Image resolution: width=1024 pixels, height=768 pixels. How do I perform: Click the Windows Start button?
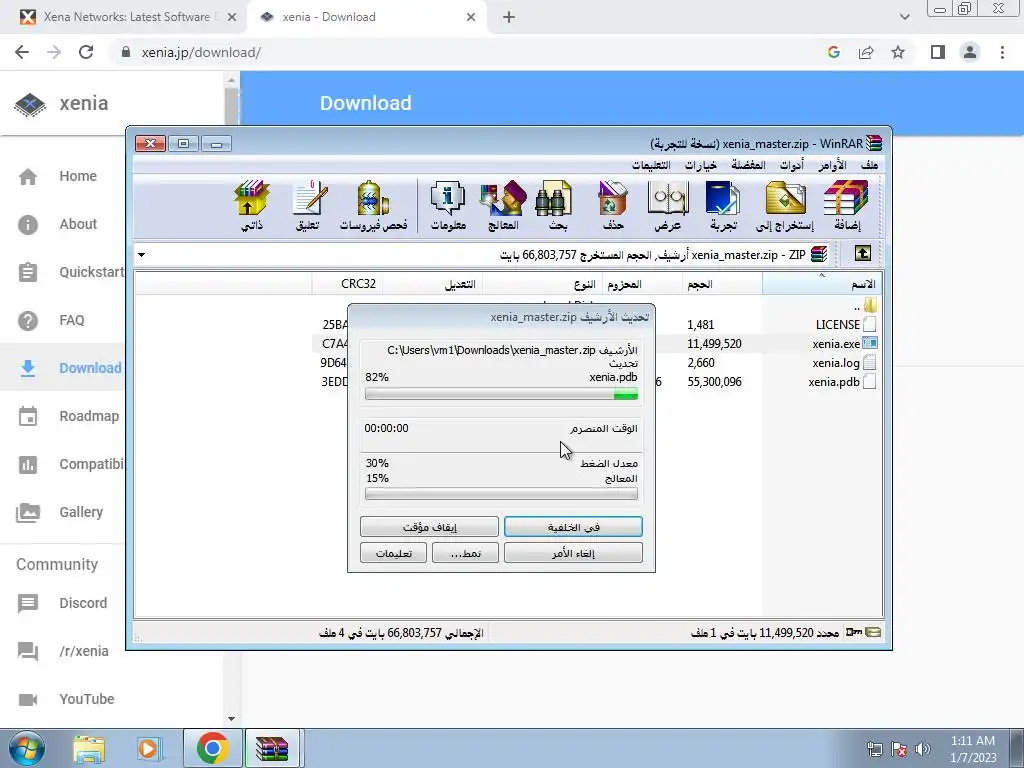(x=27, y=748)
